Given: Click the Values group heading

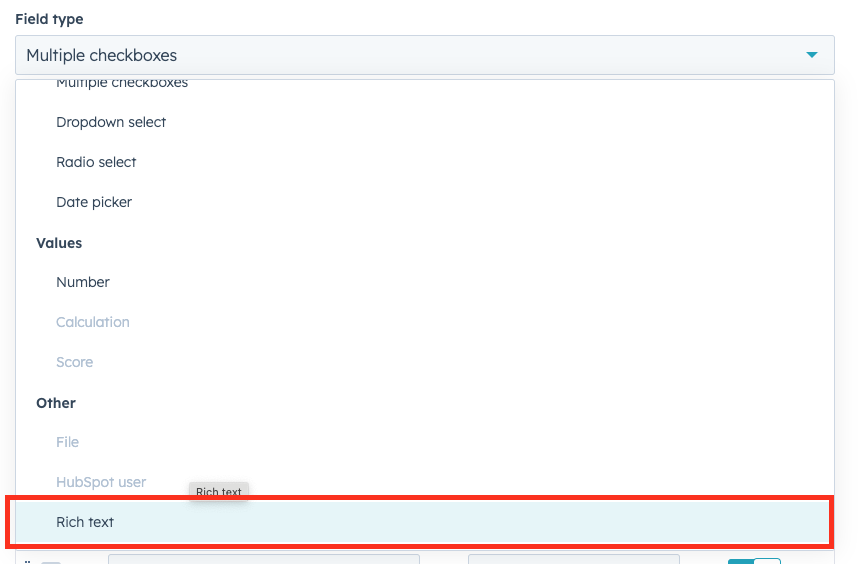Looking at the screenshot, I should pyautogui.click(x=59, y=243).
